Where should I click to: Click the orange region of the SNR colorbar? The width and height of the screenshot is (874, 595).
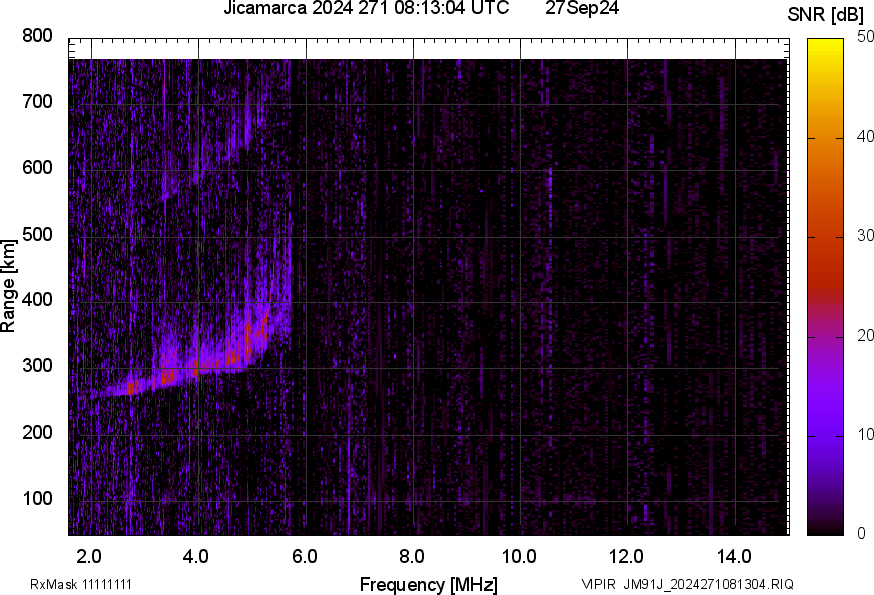(826, 160)
